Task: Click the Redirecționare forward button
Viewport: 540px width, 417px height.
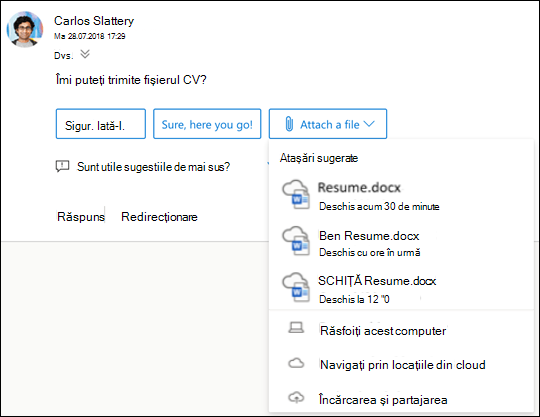Action: pyautogui.click(x=159, y=217)
